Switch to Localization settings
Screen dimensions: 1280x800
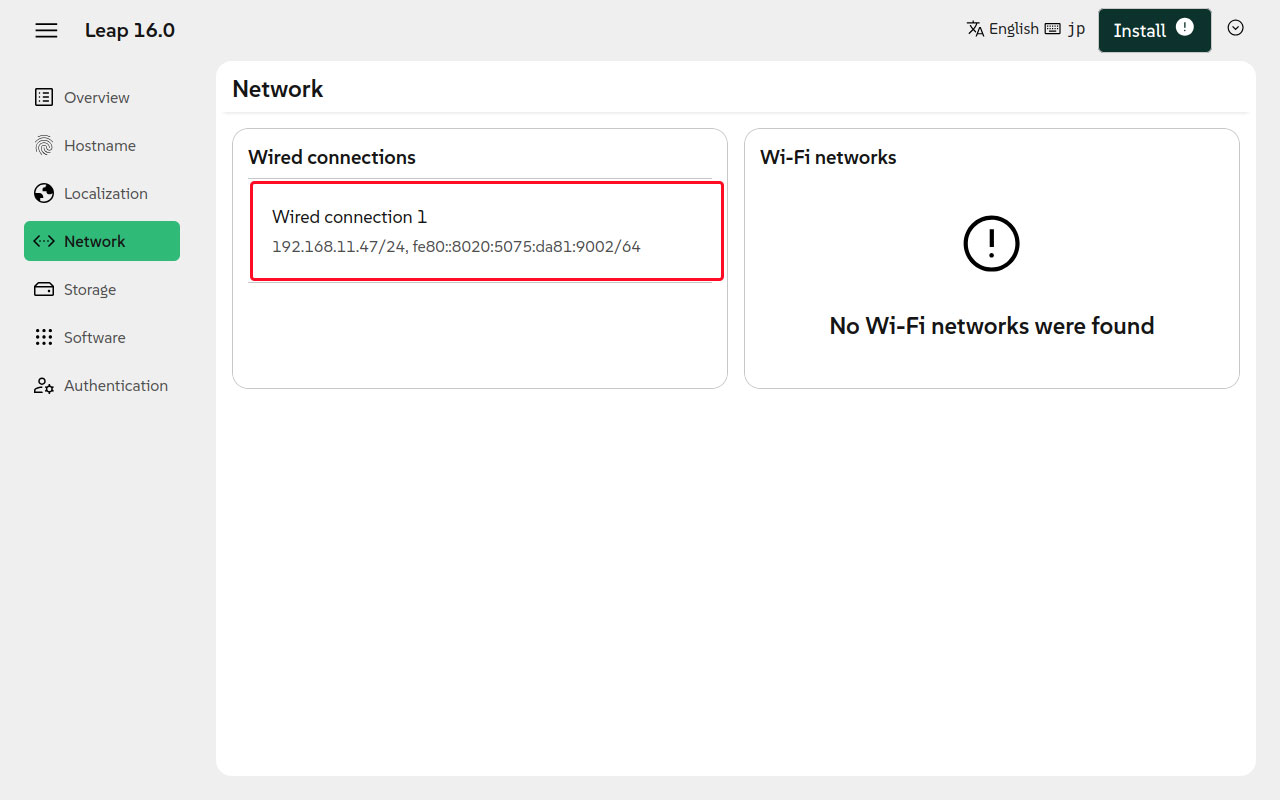[106, 194]
